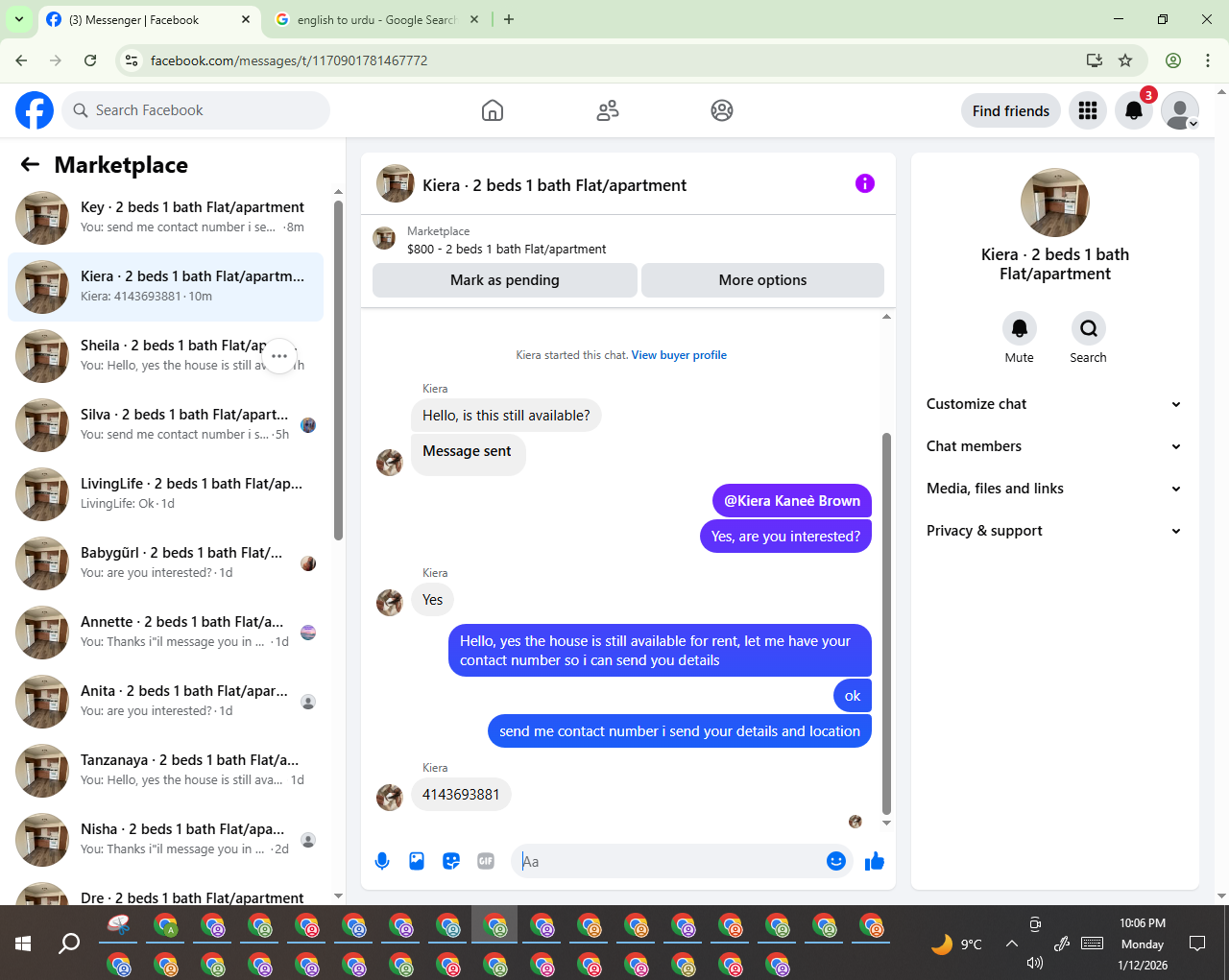The image size is (1229, 980).
Task: Bookmark this page star icon
Action: (1125, 60)
